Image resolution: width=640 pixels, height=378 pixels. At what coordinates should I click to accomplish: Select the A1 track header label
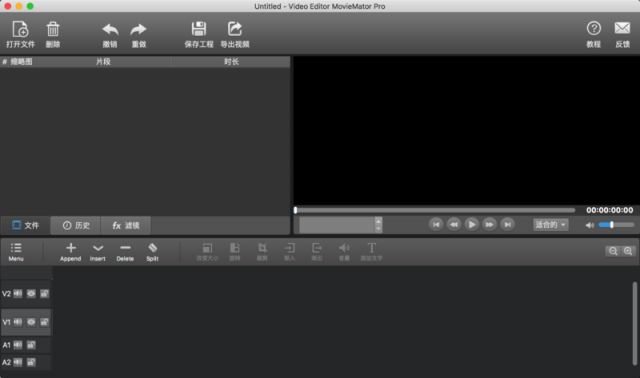(x=6, y=345)
